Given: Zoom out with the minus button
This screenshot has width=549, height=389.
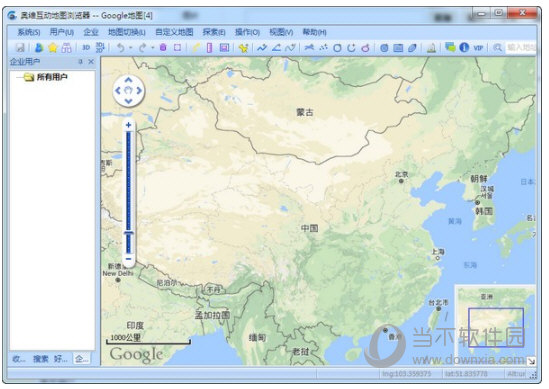Looking at the screenshot, I should (x=128, y=259).
